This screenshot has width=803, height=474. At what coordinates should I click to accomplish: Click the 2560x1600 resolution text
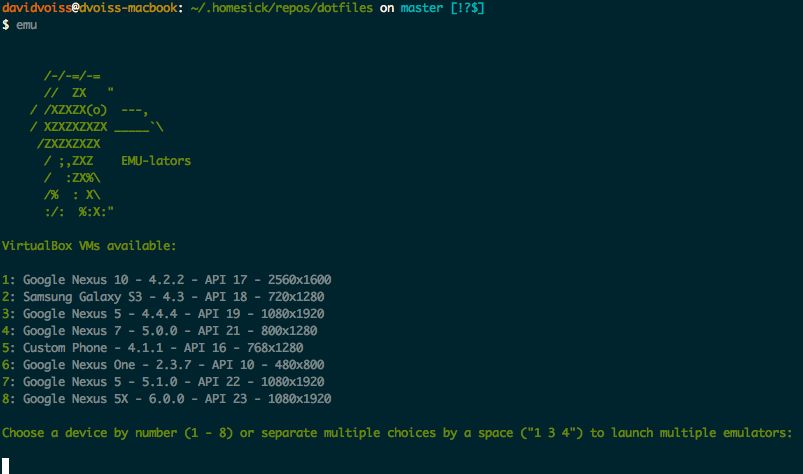(300, 280)
